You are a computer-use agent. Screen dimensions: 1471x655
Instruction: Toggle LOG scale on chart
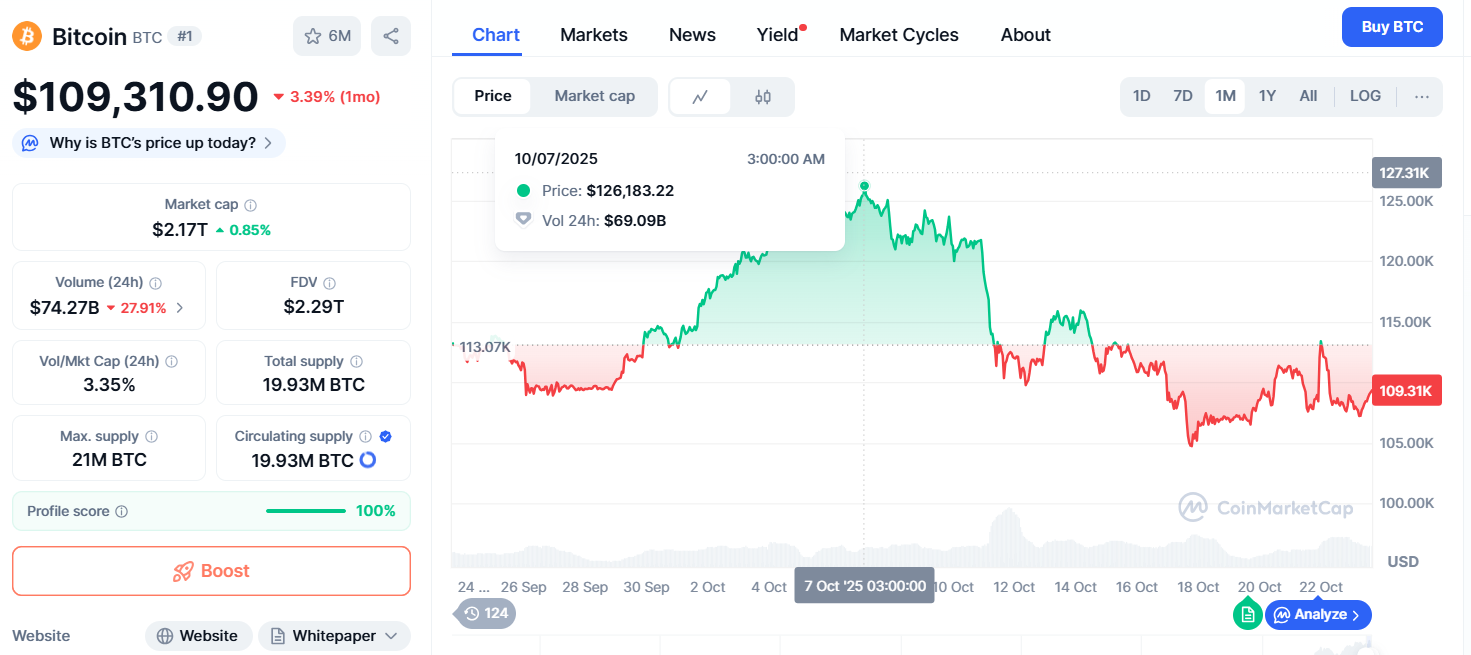[1365, 96]
